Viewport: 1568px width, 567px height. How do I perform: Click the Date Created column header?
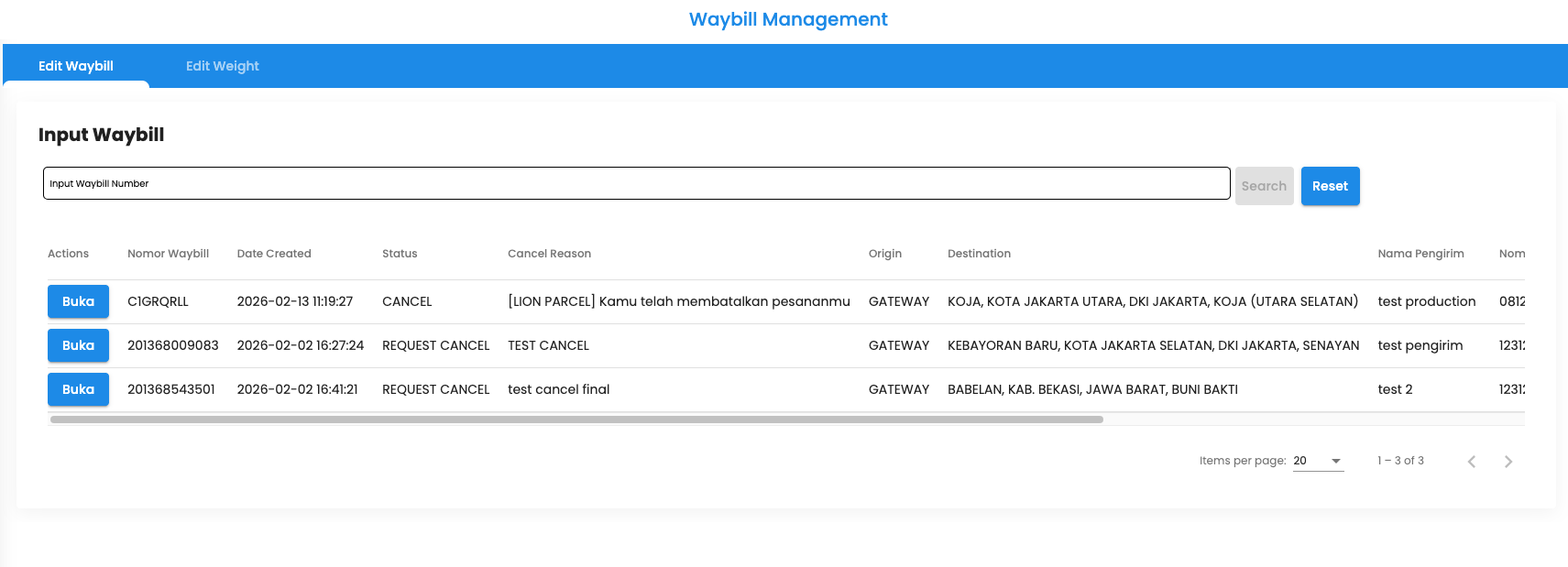pyautogui.click(x=274, y=254)
